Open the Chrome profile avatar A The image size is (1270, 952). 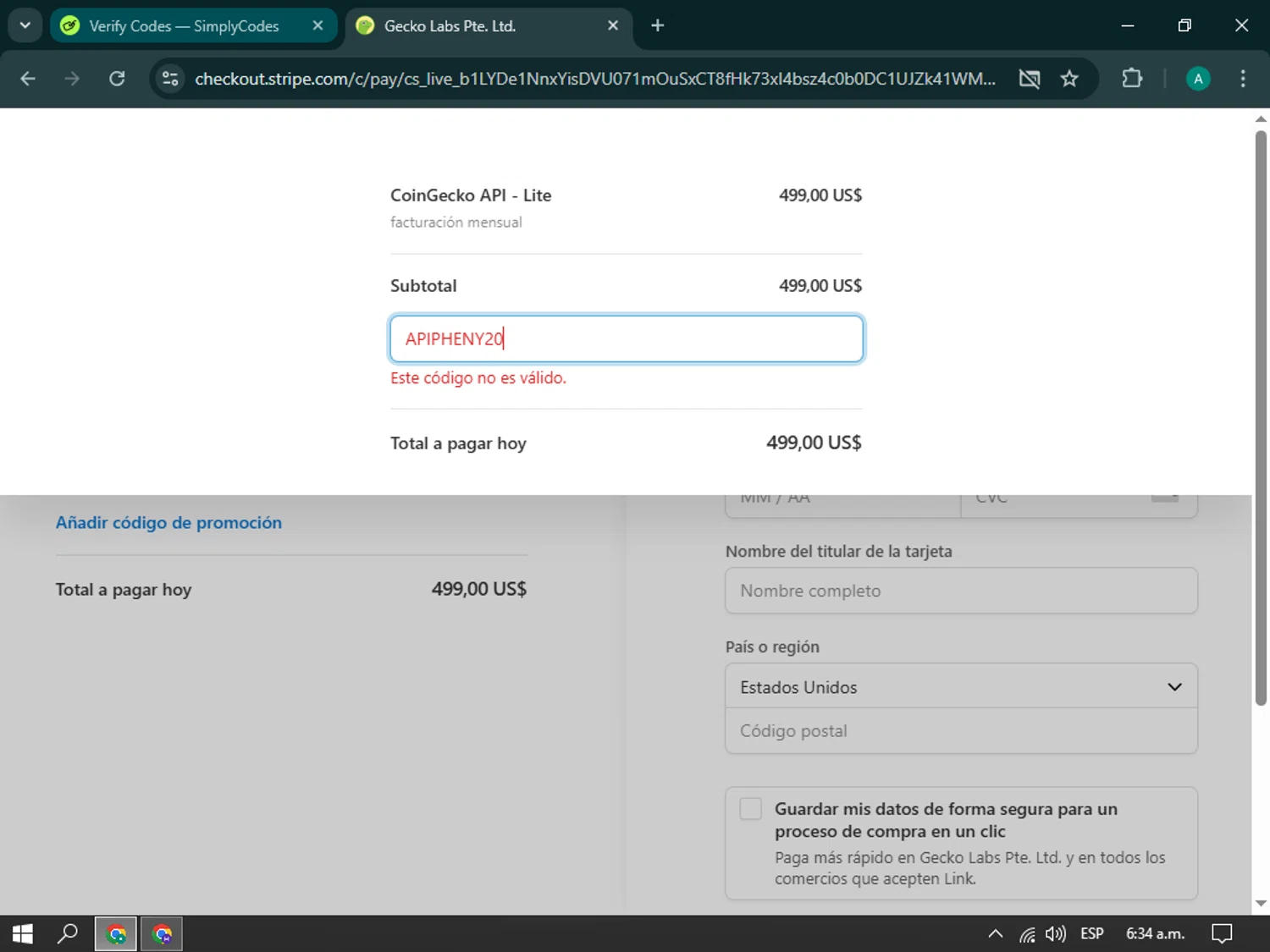(x=1197, y=79)
